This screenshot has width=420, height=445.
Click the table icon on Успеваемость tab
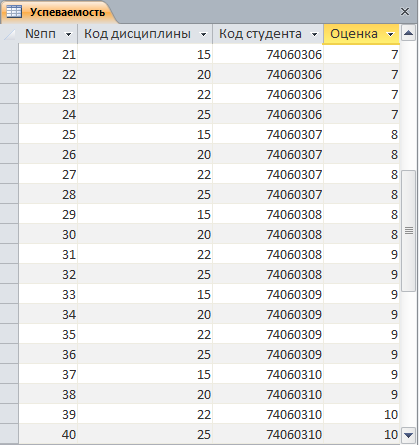14,12
